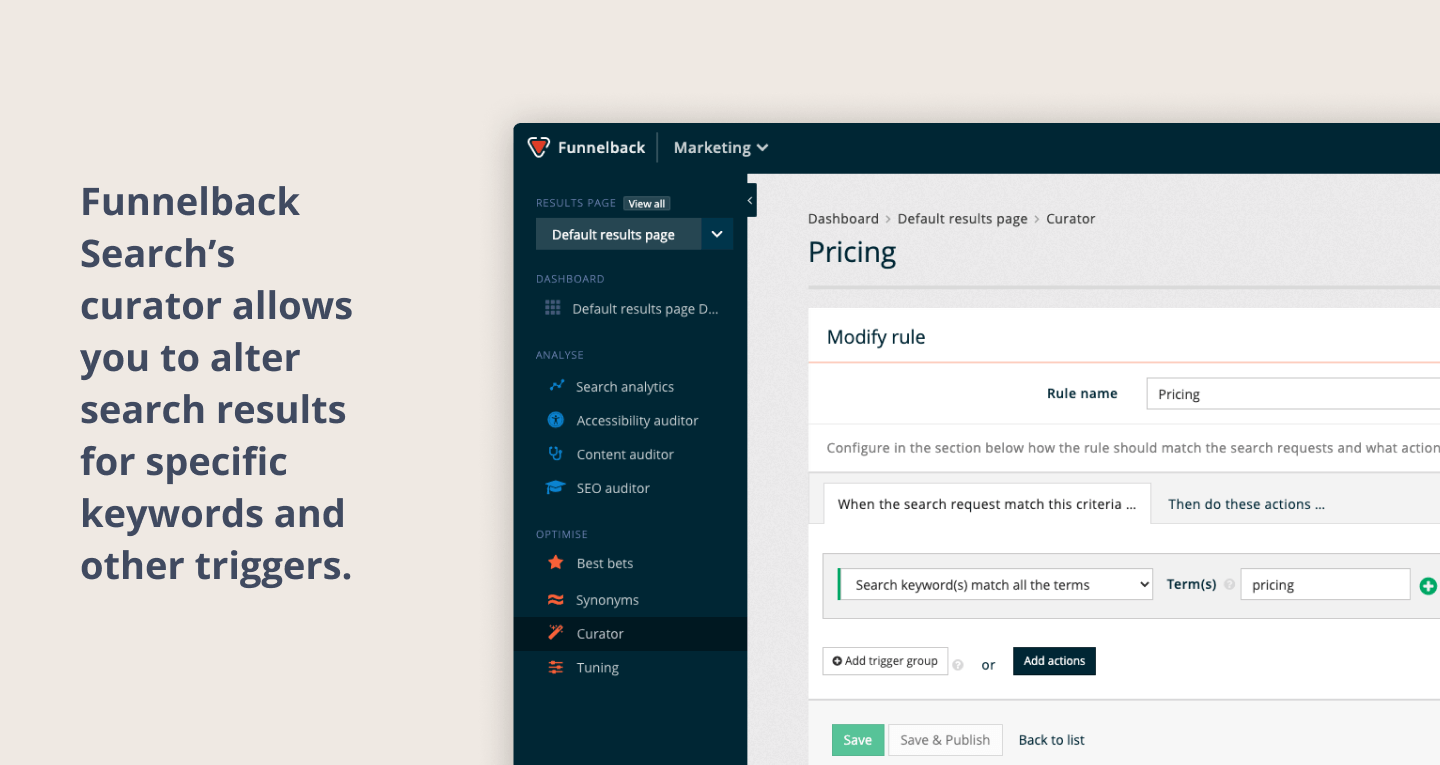
Task: Open Search analytics from the sidebar
Action: [624, 387]
